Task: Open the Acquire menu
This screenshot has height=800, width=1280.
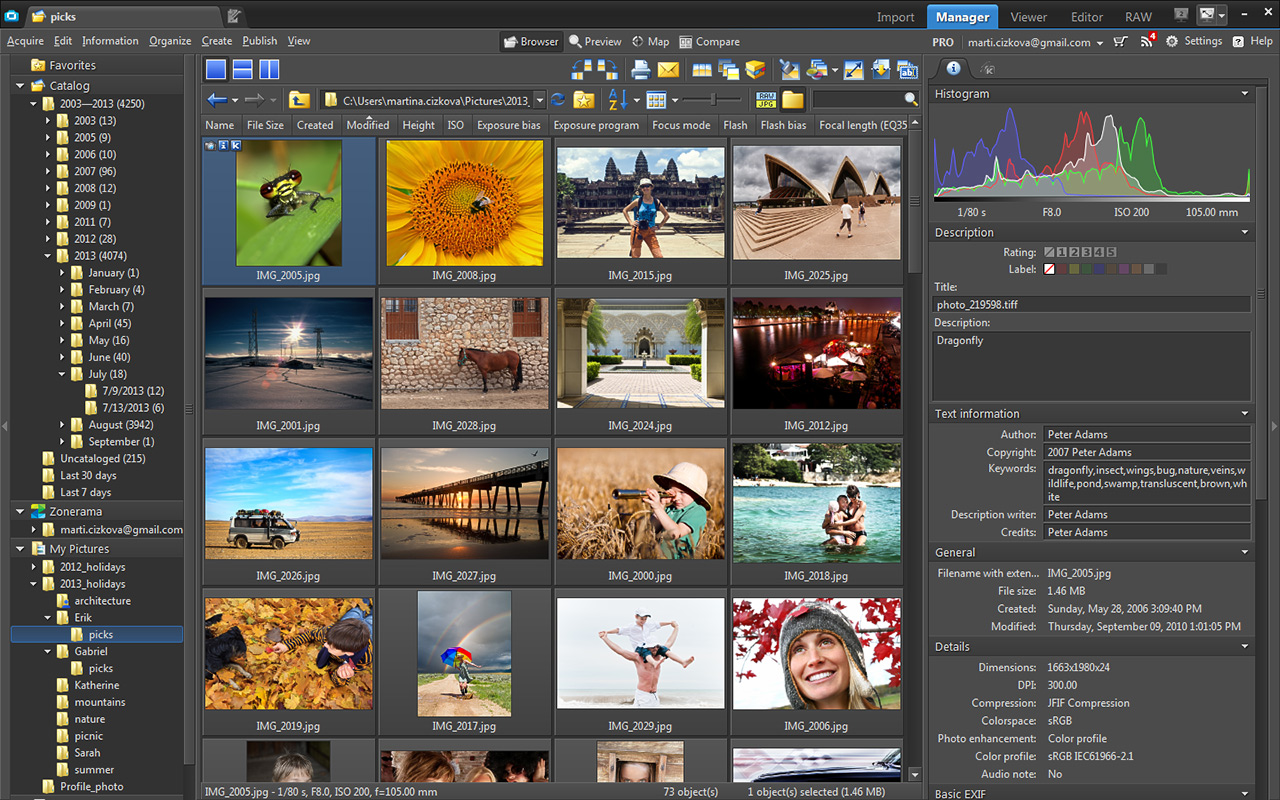Action: [25, 41]
